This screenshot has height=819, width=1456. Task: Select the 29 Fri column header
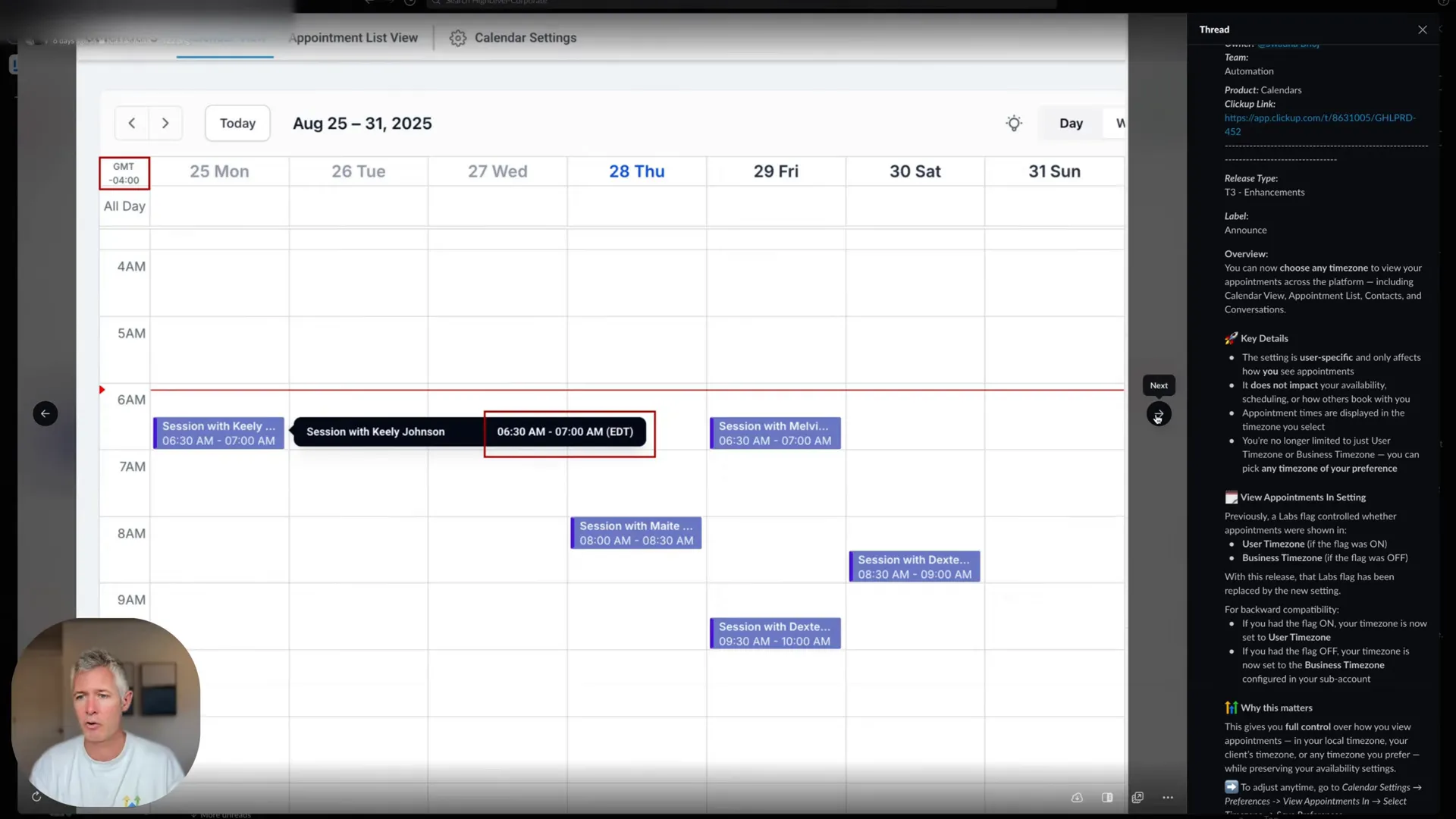click(x=776, y=171)
